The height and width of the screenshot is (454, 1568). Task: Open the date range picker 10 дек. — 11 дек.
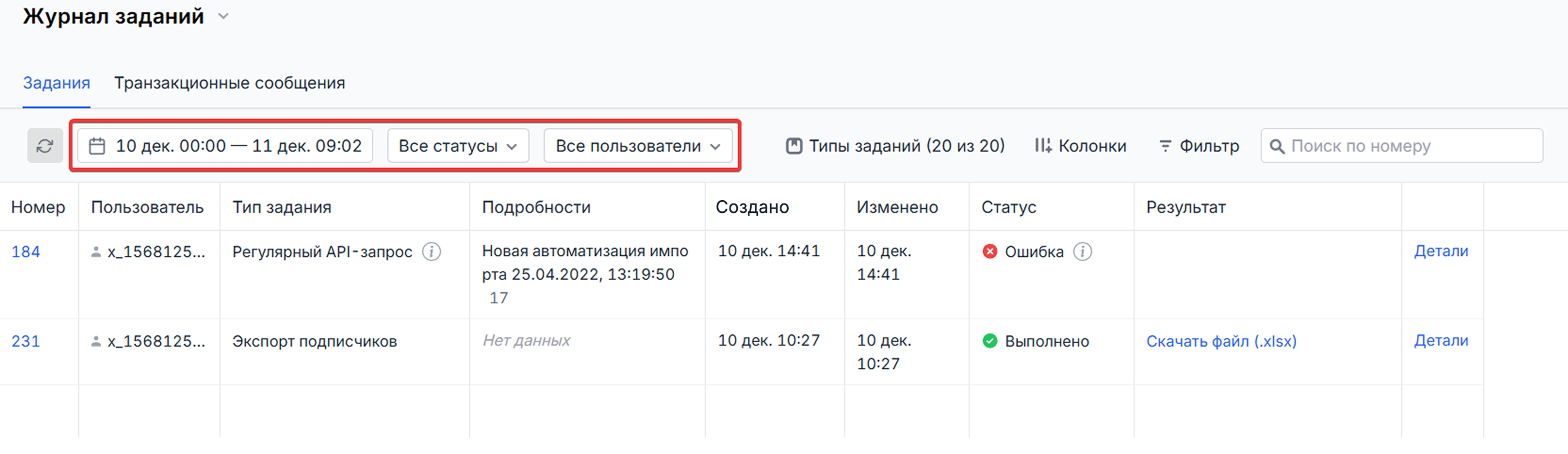238,146
